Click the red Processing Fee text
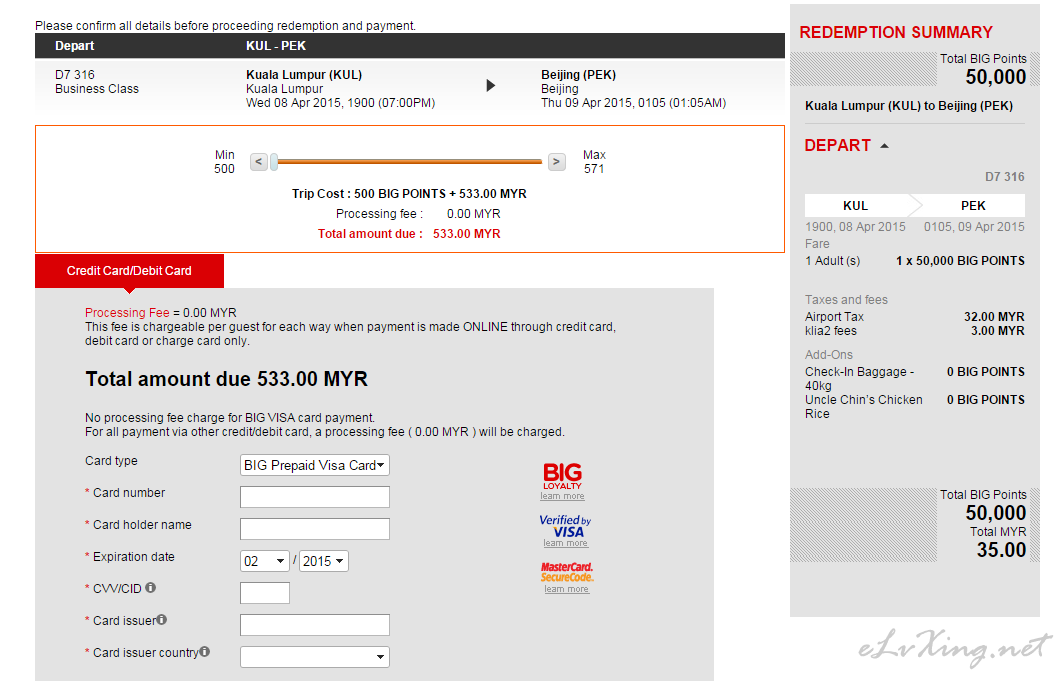 coord(127,312)
